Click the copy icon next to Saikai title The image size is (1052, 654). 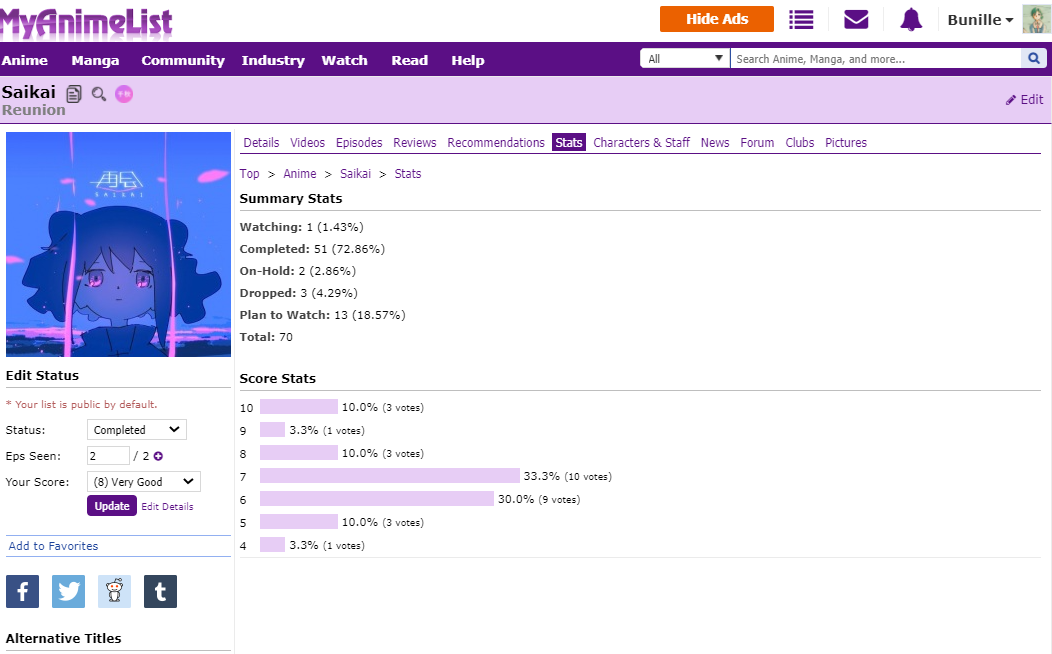coord(74,94)
